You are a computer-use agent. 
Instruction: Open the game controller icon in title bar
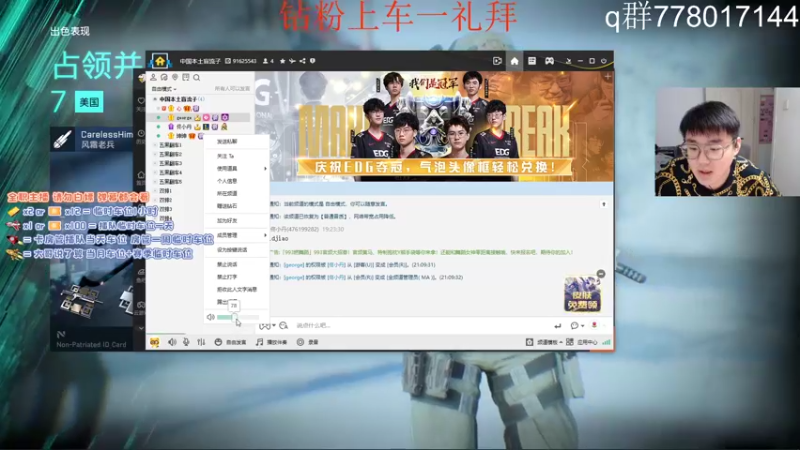[x=549, y=61]
